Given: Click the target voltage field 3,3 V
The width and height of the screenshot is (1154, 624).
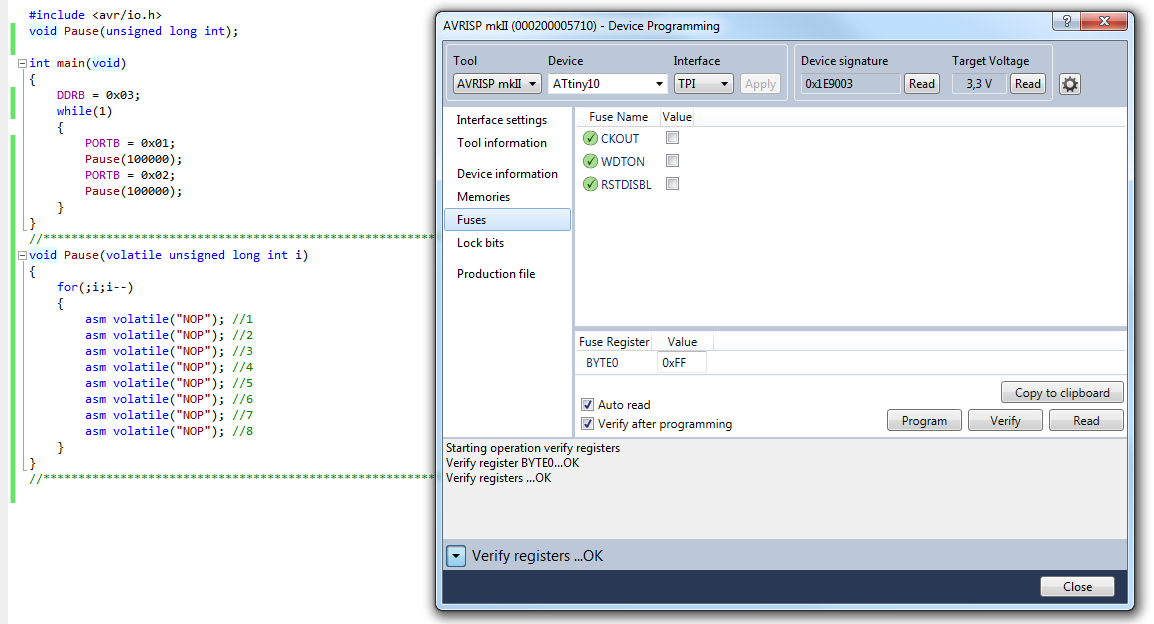Looking at the screenshot, I should (979, 84).
